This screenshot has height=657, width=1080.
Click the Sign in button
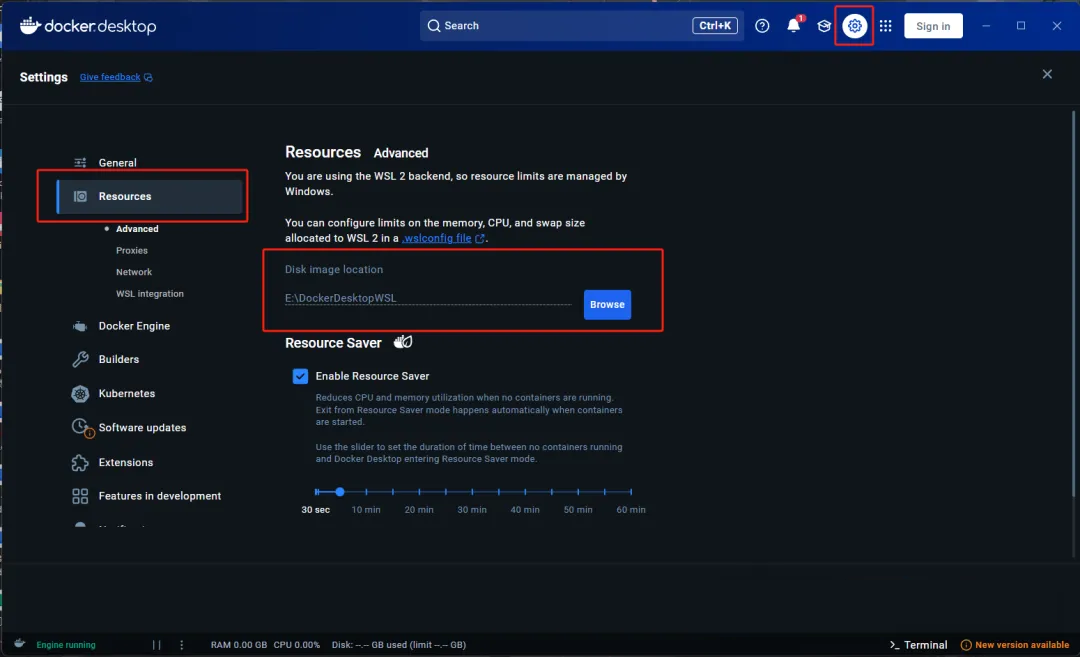(933, 25)
